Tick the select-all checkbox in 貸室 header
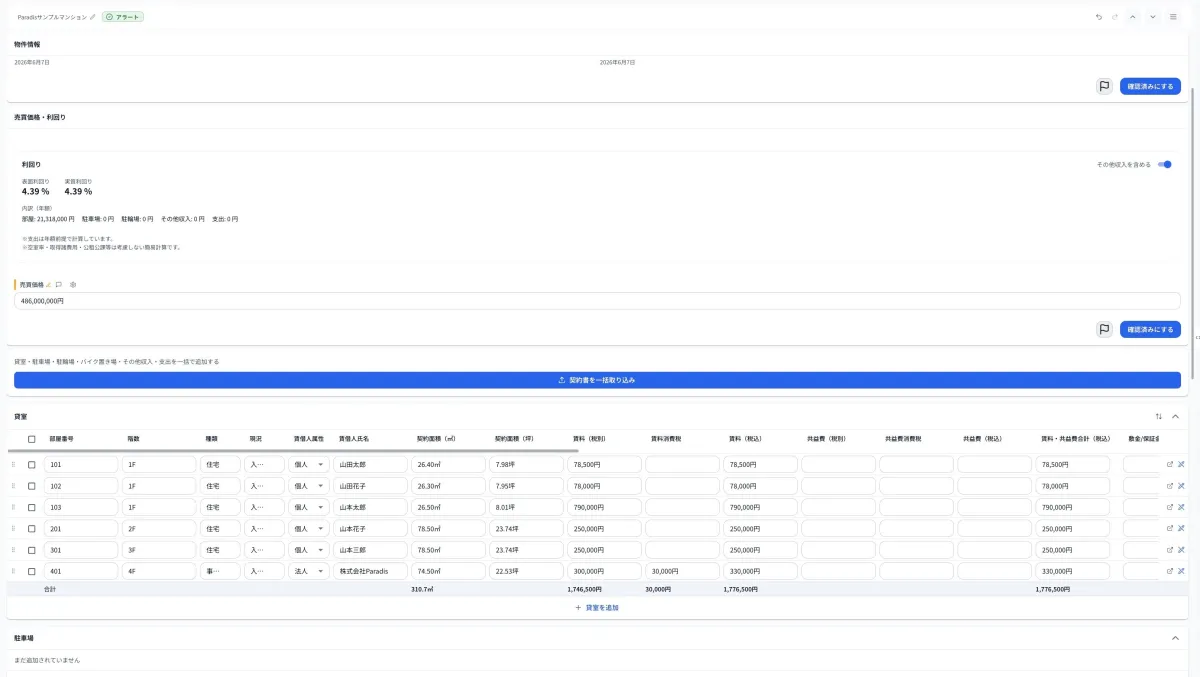The width and height of the screenshot is (1200, 677). point(31,438)
